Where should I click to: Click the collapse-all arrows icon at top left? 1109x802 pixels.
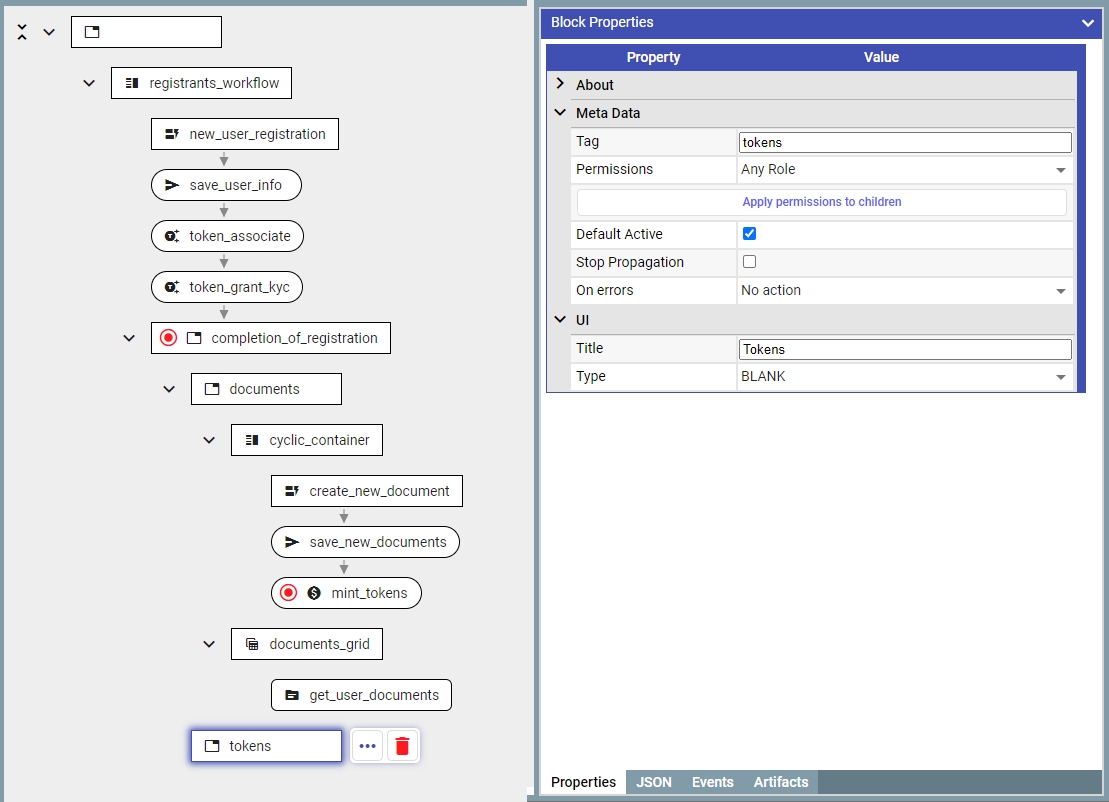click(23, 32)
